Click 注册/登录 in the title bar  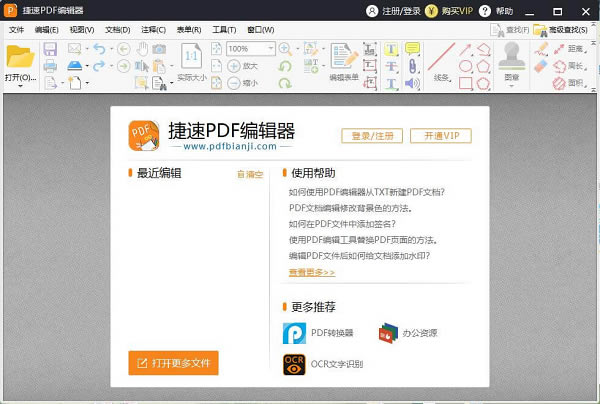click(x=393, y=11)
